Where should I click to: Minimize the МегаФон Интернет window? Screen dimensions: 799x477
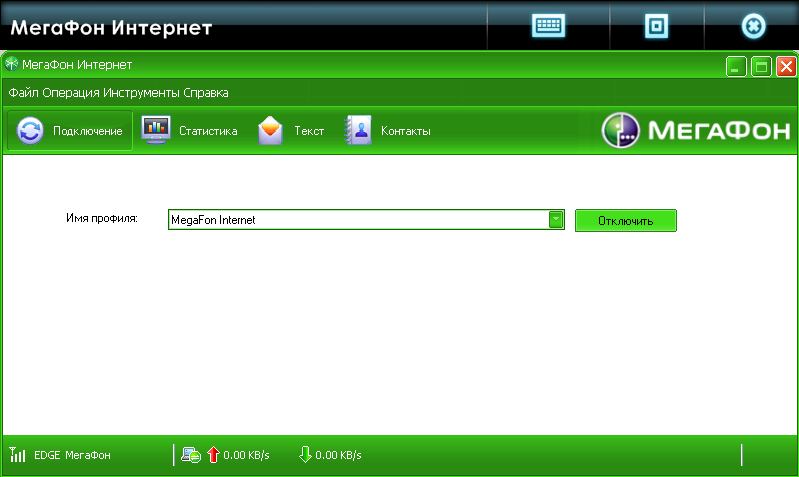[736, 67]
